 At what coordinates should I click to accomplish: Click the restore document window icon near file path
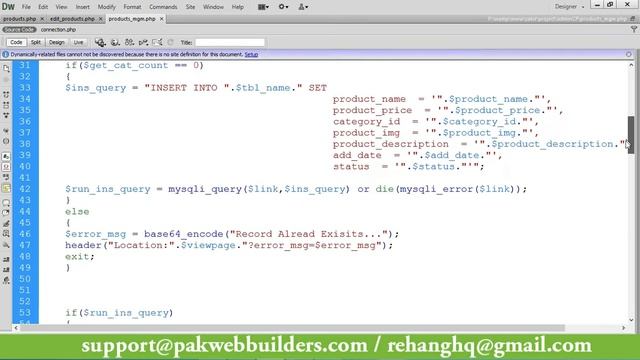click(x=633, y=19)
